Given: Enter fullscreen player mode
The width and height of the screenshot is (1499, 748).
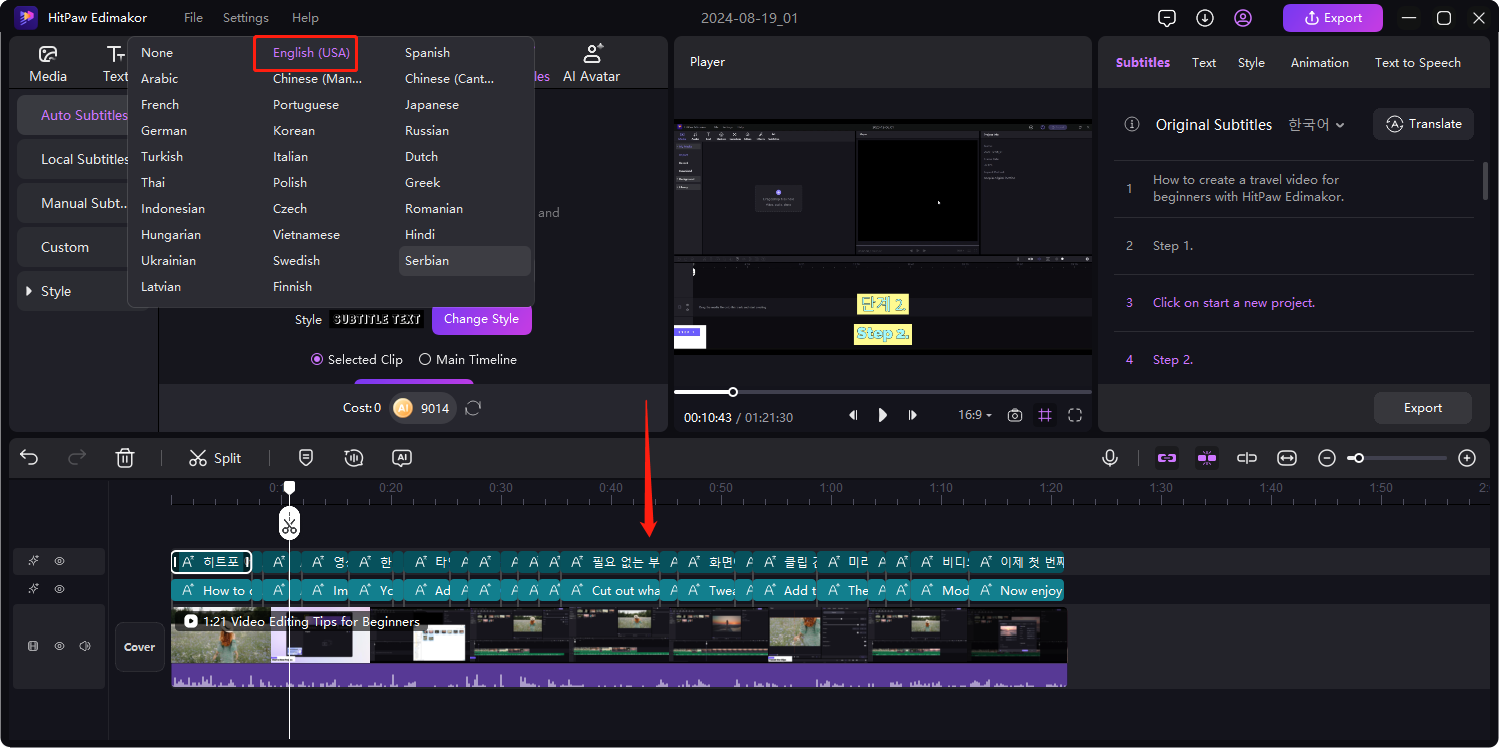Looking at the screenshot, I should 1075,415.
